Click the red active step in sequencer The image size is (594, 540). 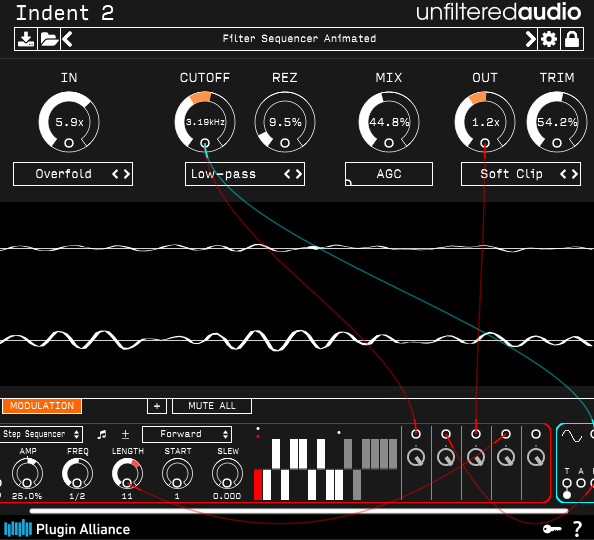(x=258, y=485)
